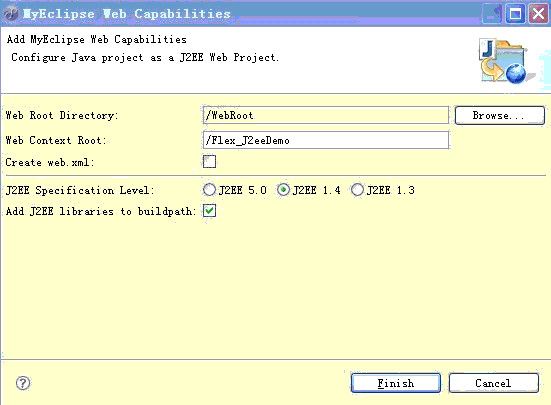Viewport: 551px width, 405px height.
Task: Click the 'Create web.xml:' label
Action: (50, 162)
